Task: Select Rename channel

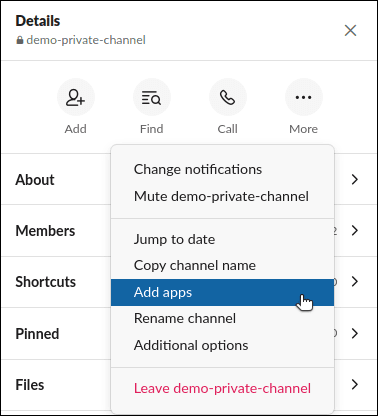Action: (x=222, y=318)
